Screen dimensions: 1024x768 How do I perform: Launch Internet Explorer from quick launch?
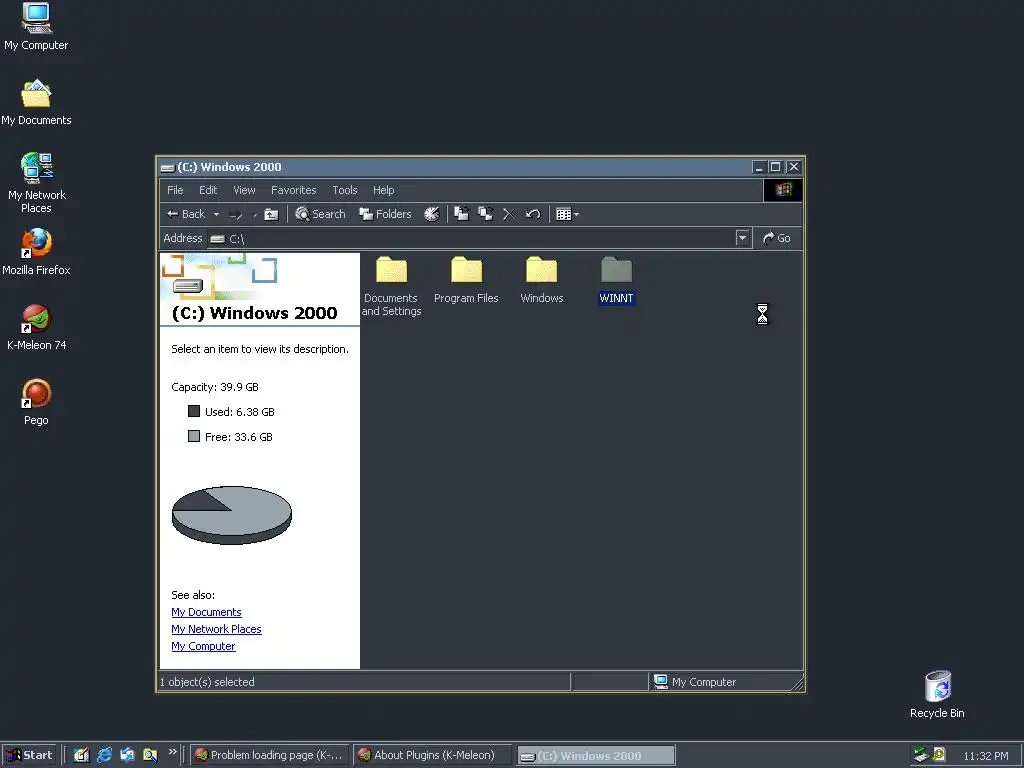[104, 755]
